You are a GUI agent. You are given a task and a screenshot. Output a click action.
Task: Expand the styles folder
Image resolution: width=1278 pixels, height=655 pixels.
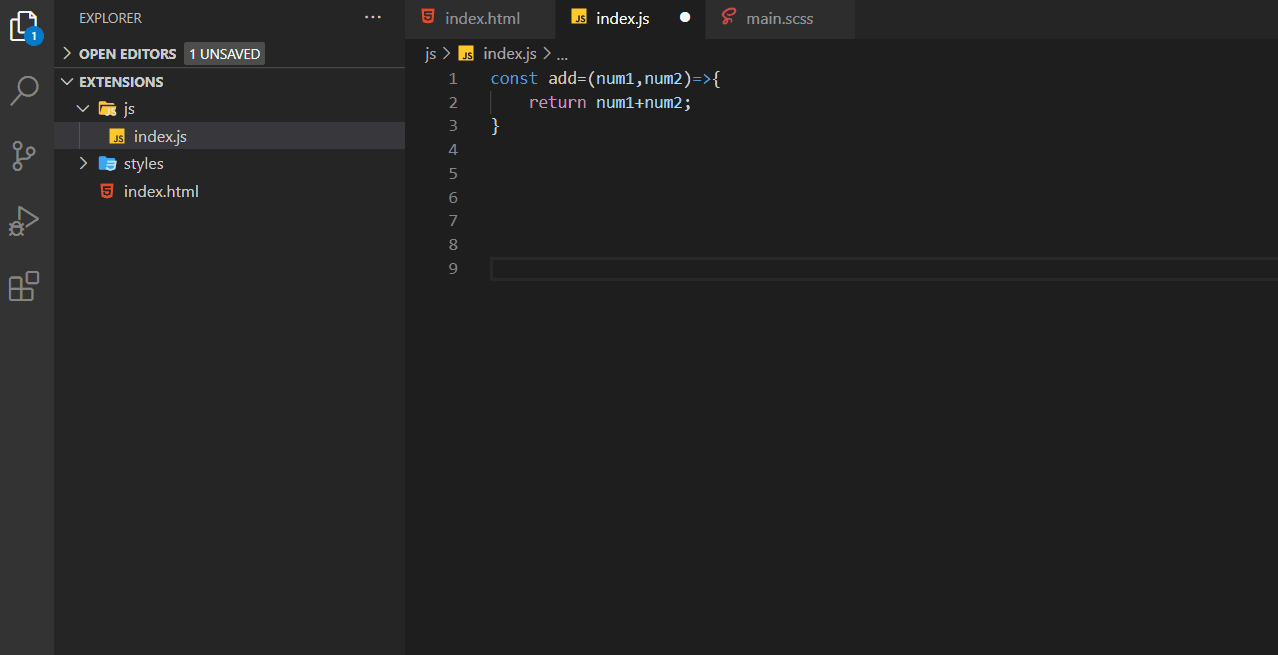(x=83, y=163)
